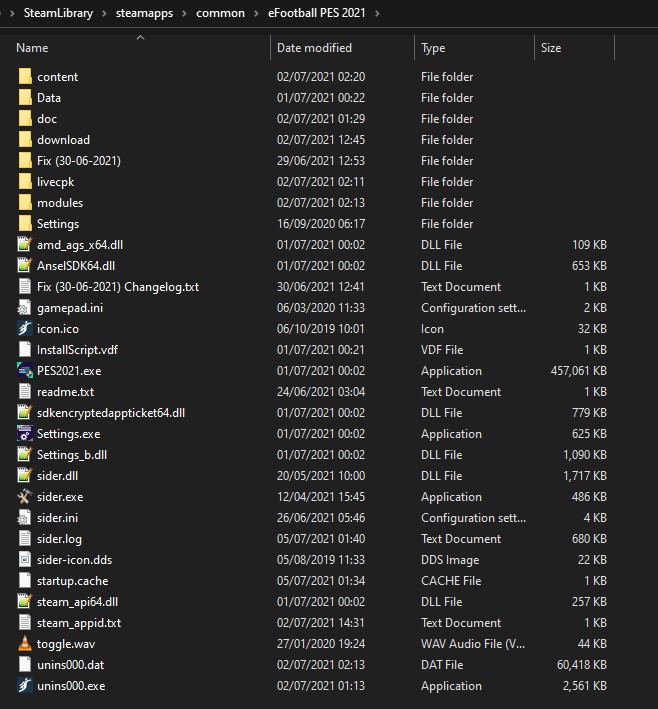Image resolution: width=658 pixels, height=709 pixels.
Task: Sort by Date modified column header
Action: pyautogui.click(x=314, y=47)
